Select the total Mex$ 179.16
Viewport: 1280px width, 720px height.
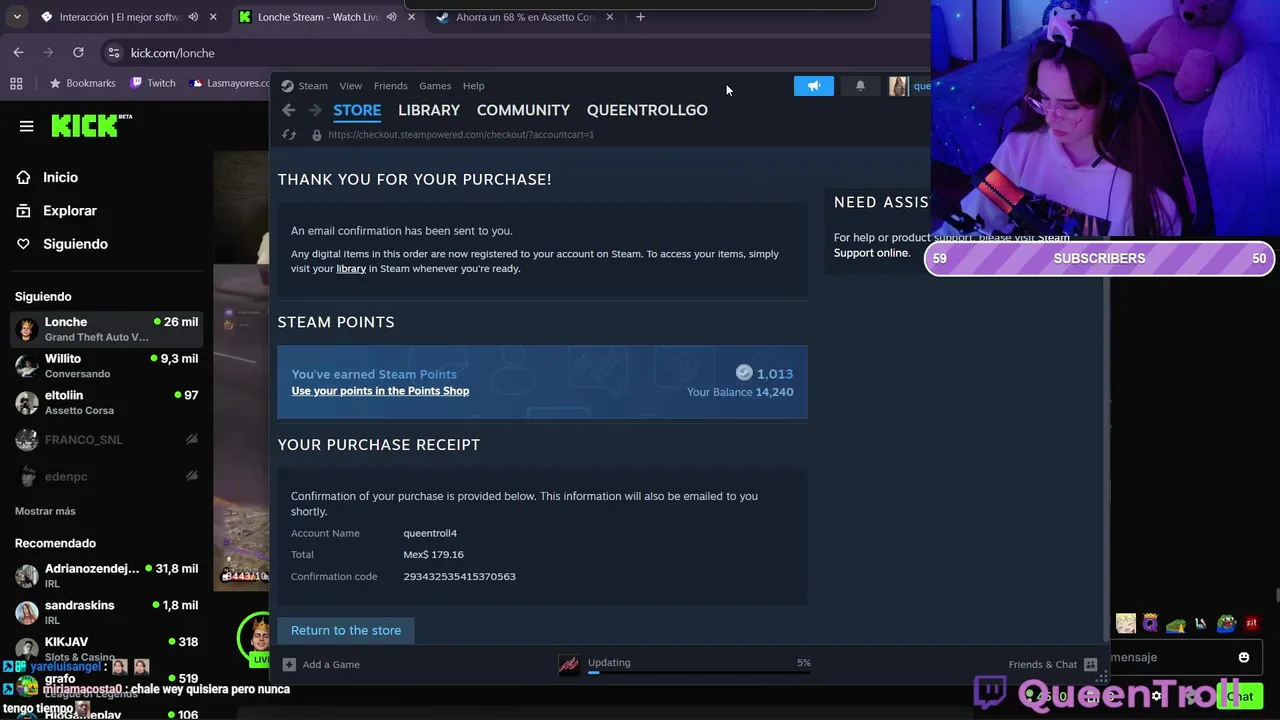click(433, 554)
